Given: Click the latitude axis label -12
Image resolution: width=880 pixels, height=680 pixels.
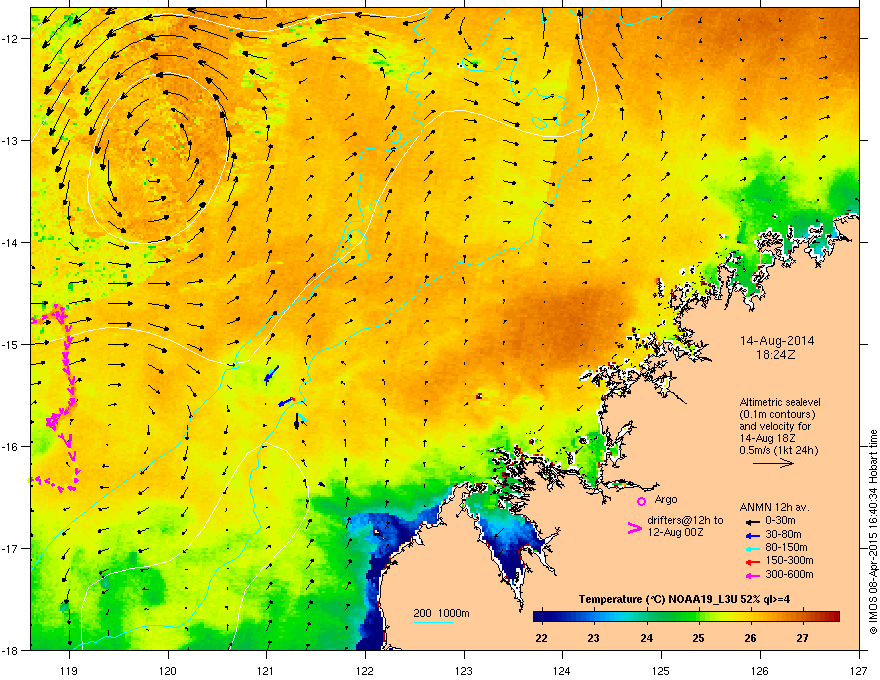Looking at the screenshot, I should pos(11,39).
